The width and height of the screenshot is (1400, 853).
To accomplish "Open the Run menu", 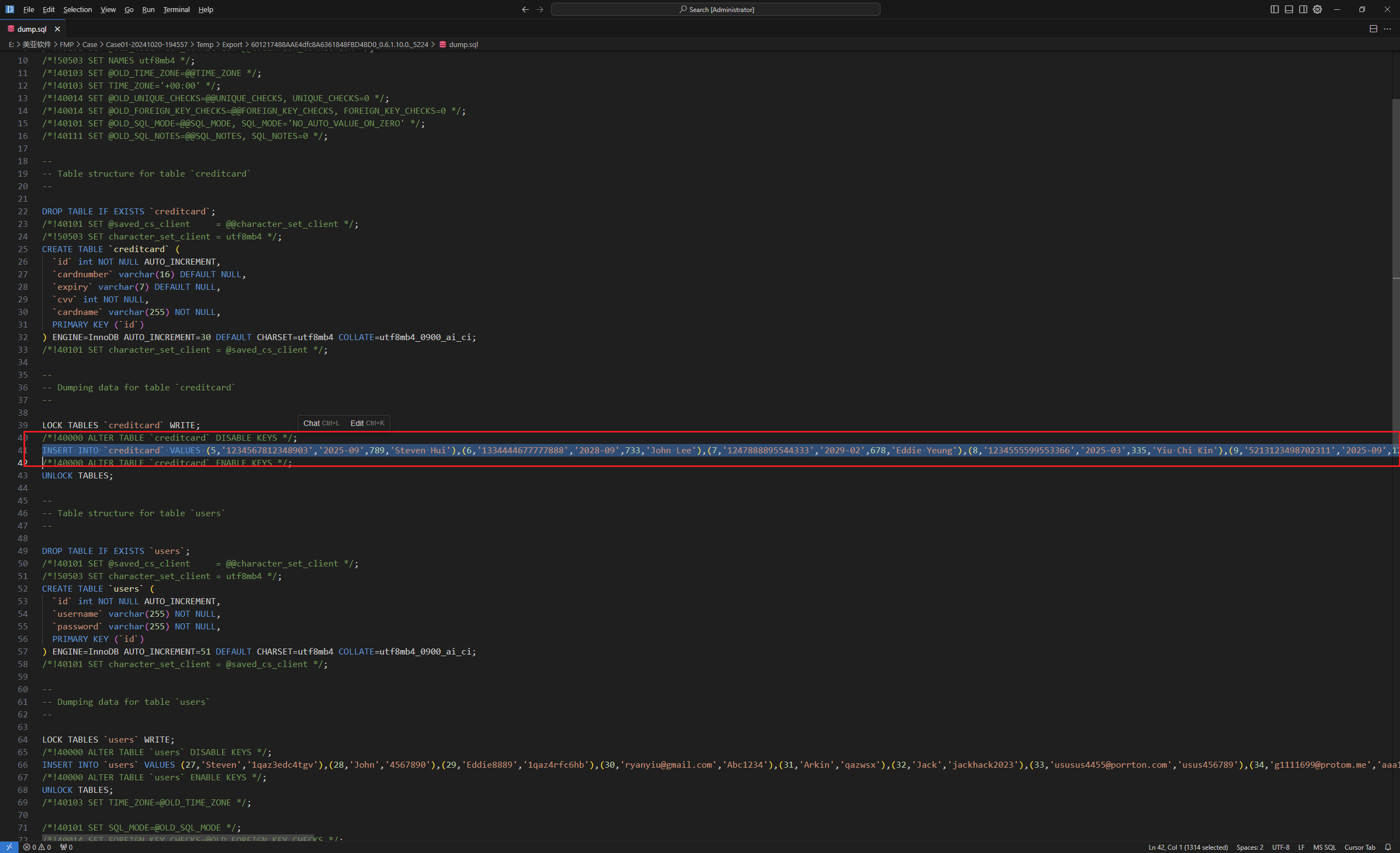I will point(148,10).
